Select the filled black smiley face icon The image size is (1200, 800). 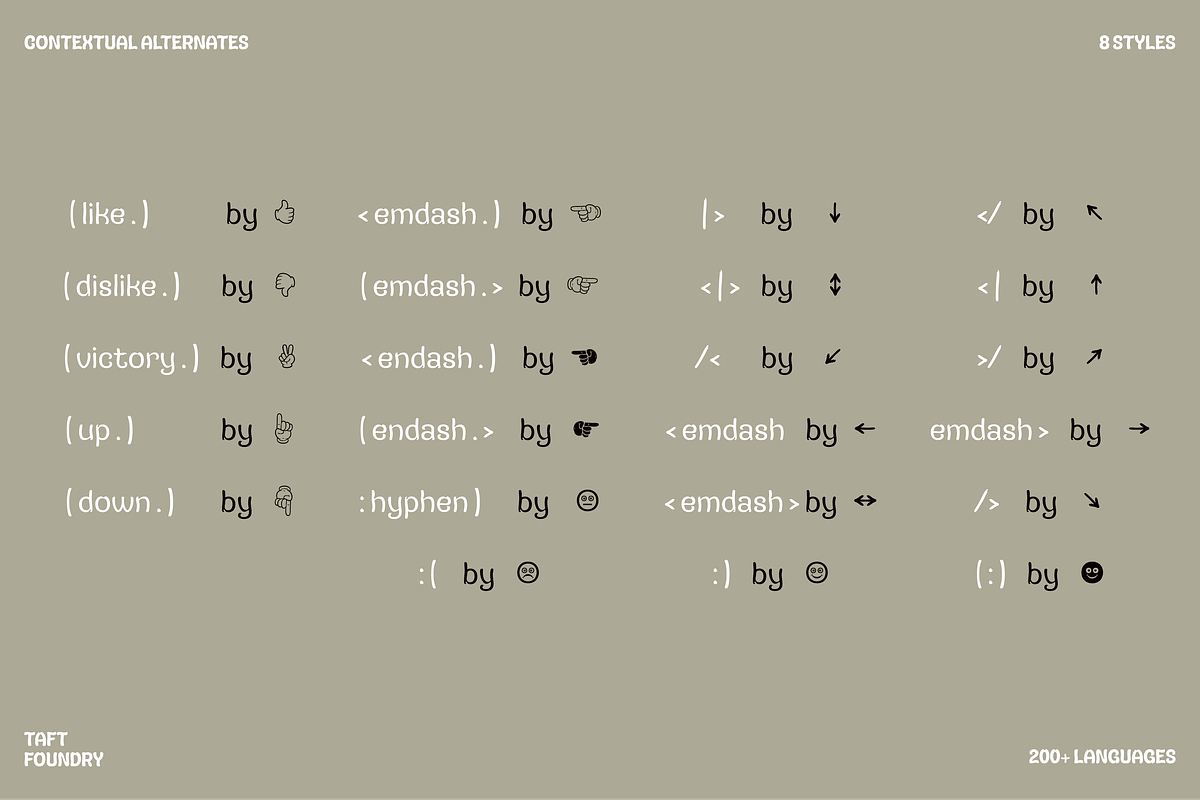1092,573
